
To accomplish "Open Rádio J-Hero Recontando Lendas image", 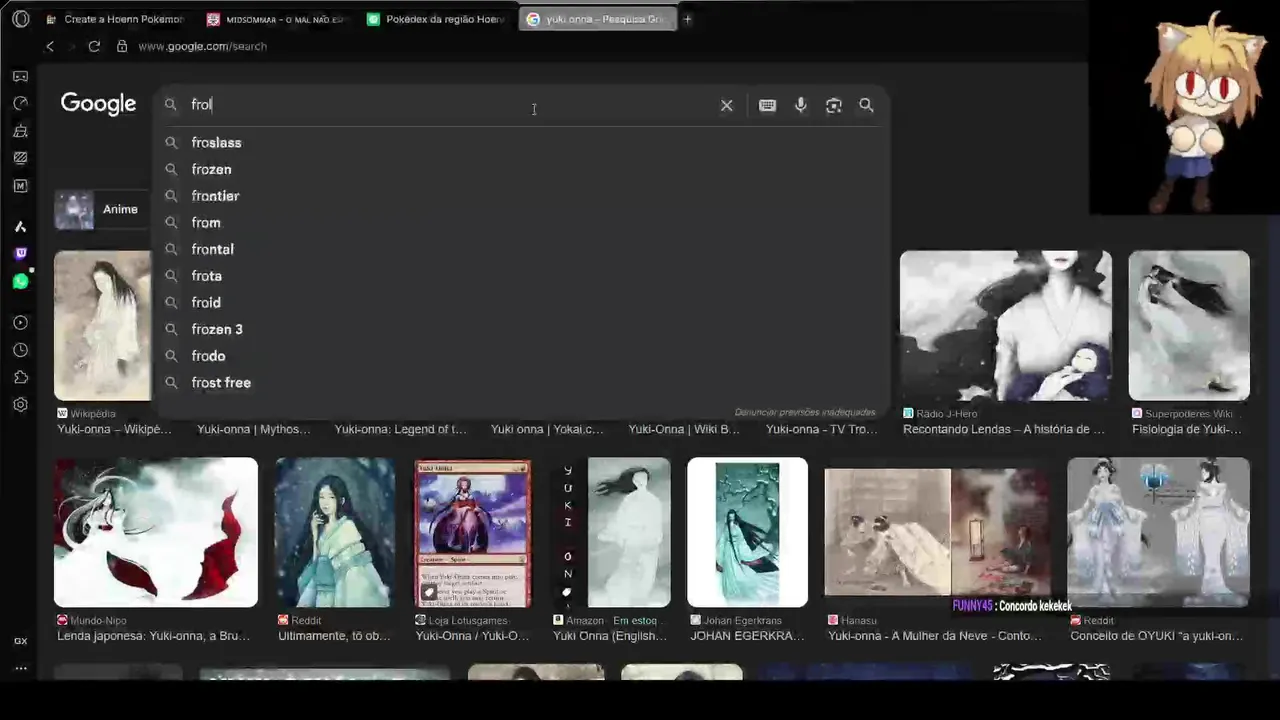I will point(1005,326).
